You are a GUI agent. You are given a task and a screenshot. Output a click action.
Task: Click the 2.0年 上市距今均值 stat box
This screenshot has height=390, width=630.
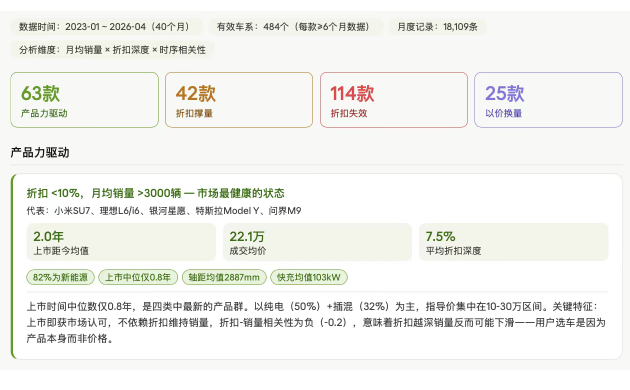(121, 242)
